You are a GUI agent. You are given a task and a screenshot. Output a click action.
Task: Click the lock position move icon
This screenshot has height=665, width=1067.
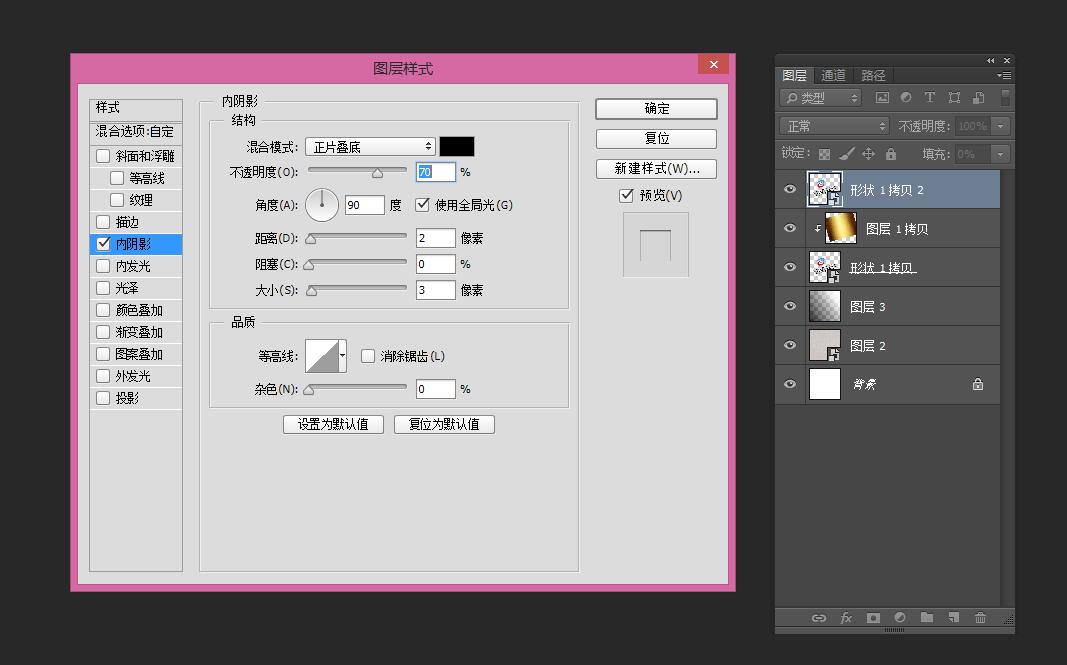pos(868,154)
